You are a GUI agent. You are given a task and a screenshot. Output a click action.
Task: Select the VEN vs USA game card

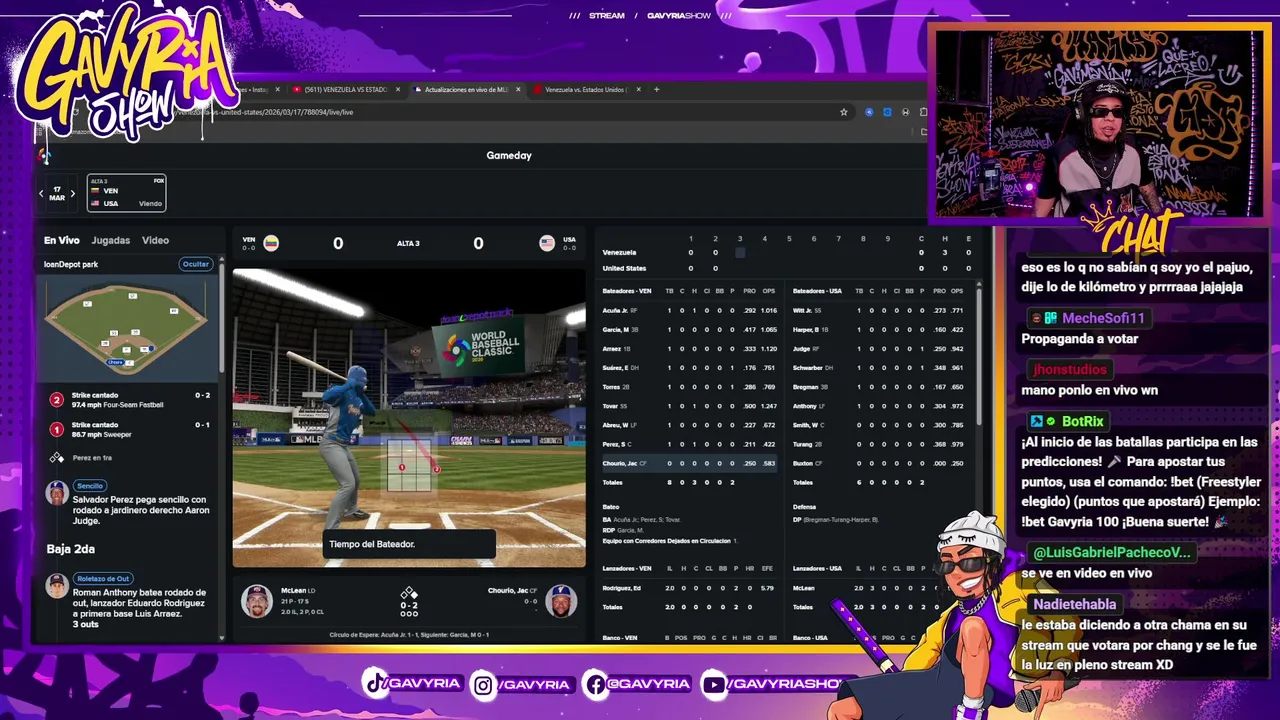pos(126,193)
